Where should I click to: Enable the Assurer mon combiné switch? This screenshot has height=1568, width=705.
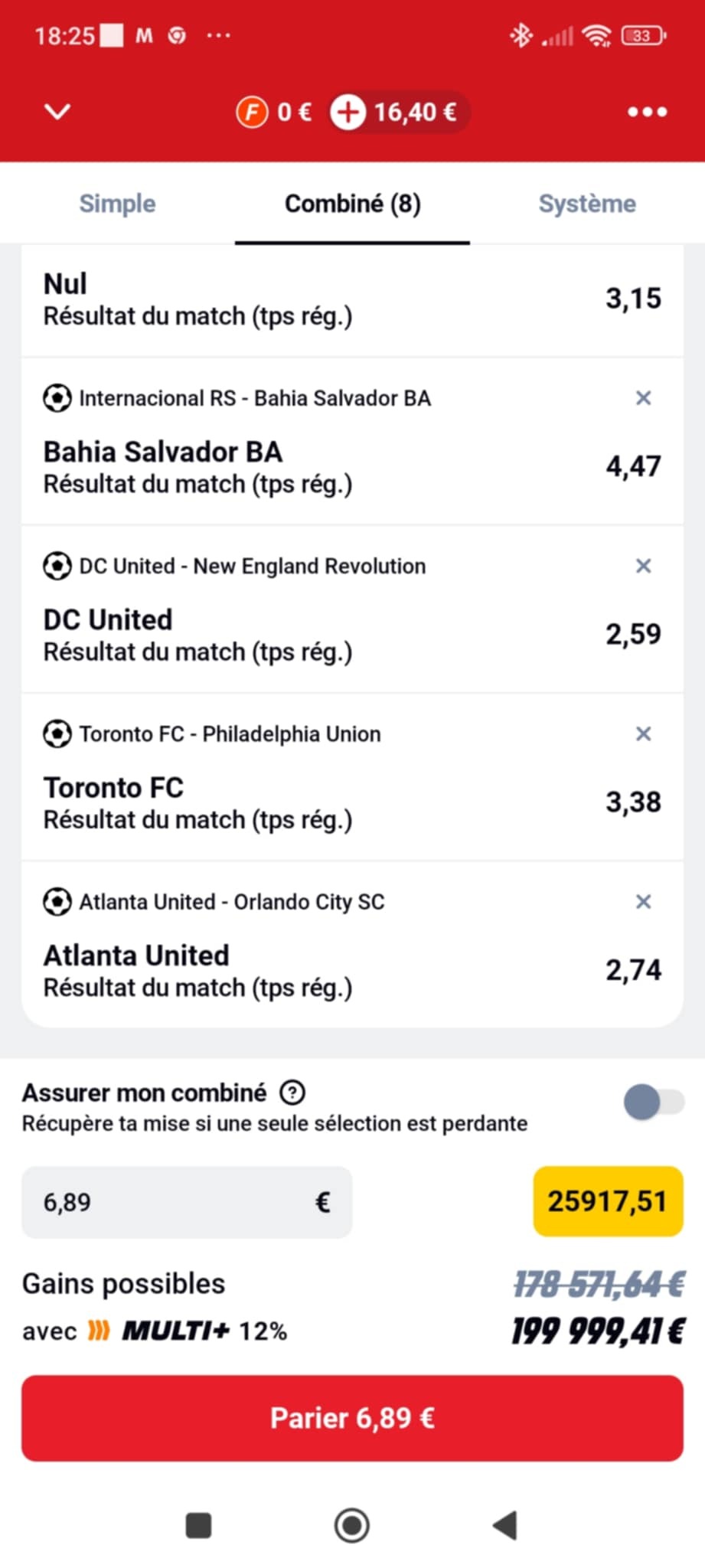point(653,1102)
